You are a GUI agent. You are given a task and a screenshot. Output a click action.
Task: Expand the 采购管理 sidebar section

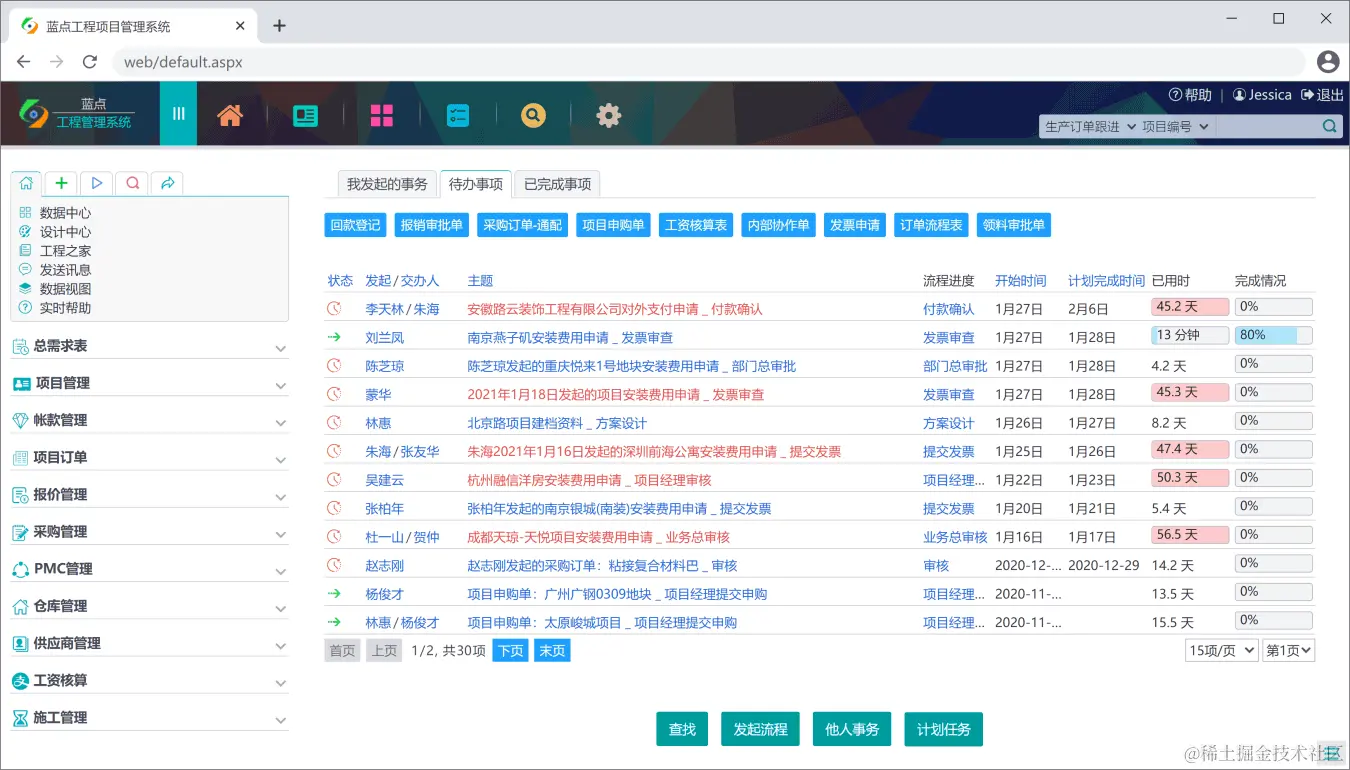pyautogui.click(x=150, y=532)
